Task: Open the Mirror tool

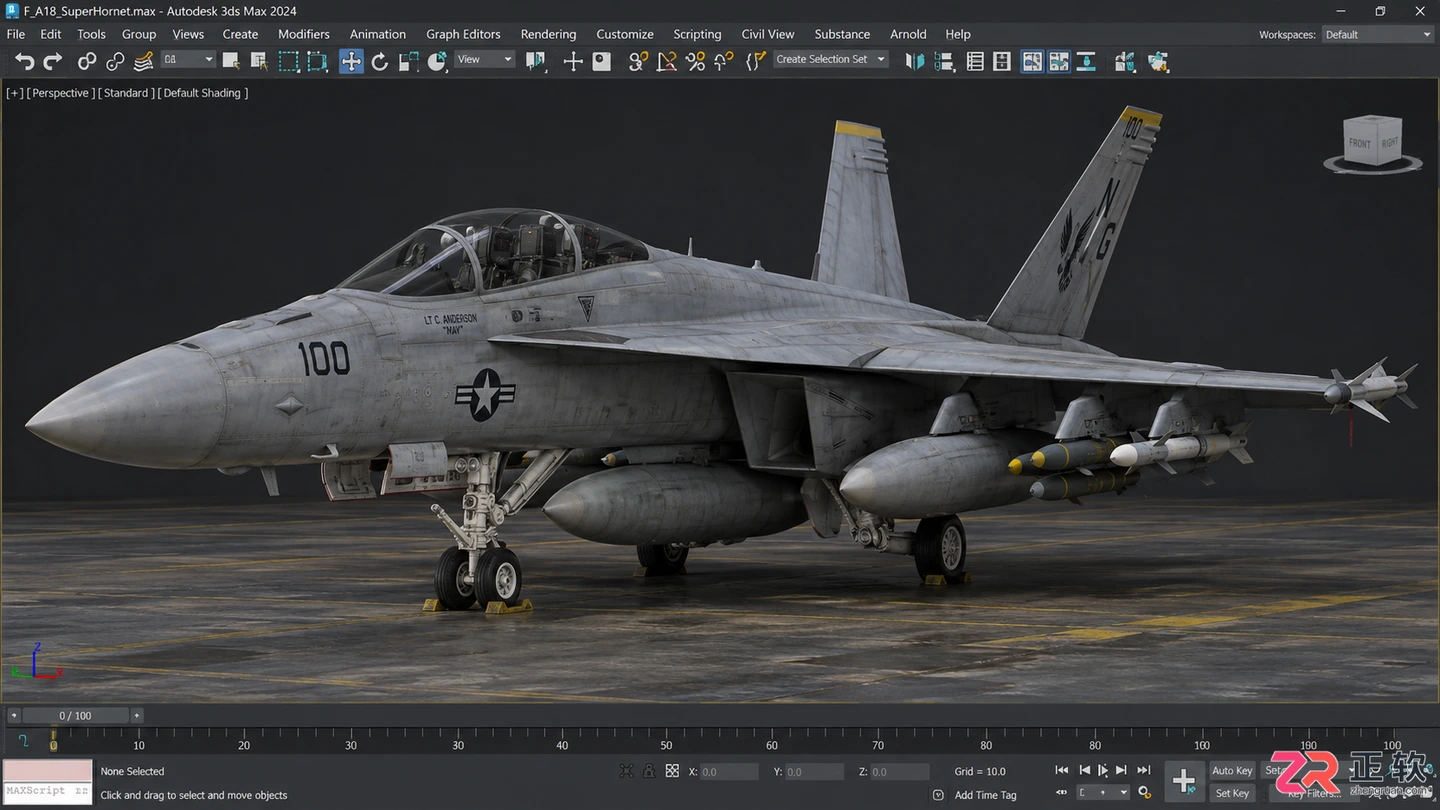Action: pyautogui.click(x=915, y=61)
